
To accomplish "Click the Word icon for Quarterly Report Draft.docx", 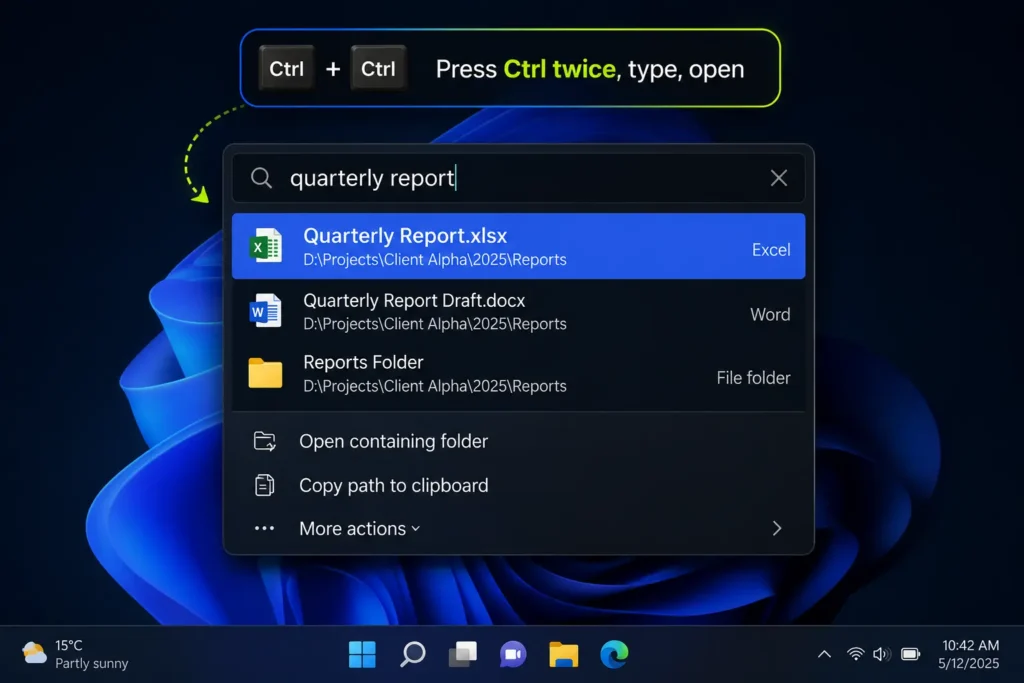I will 265,311.
